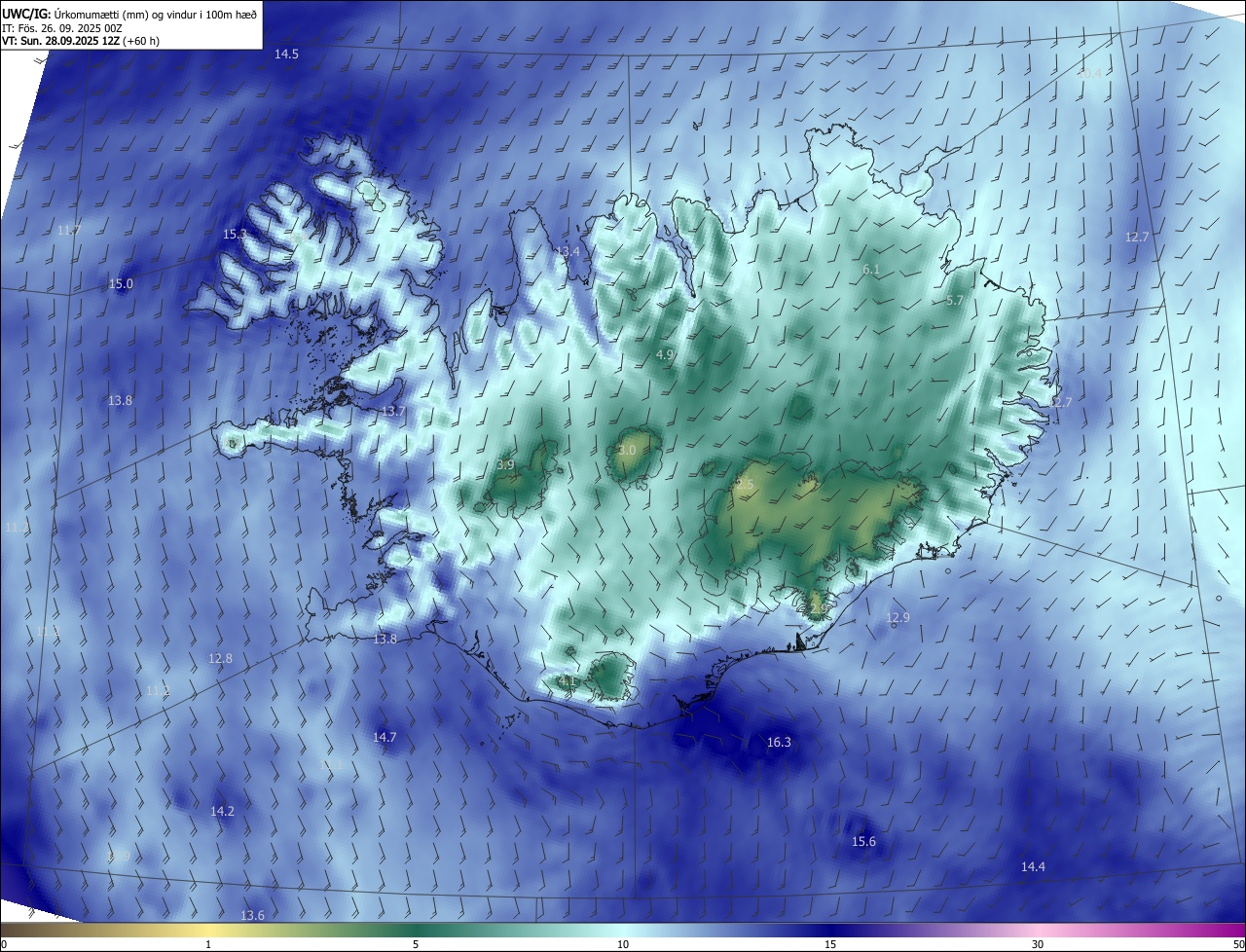Click the 14.7 value on the map
This screenshot has width=1246, height=952.
(385, 738)
